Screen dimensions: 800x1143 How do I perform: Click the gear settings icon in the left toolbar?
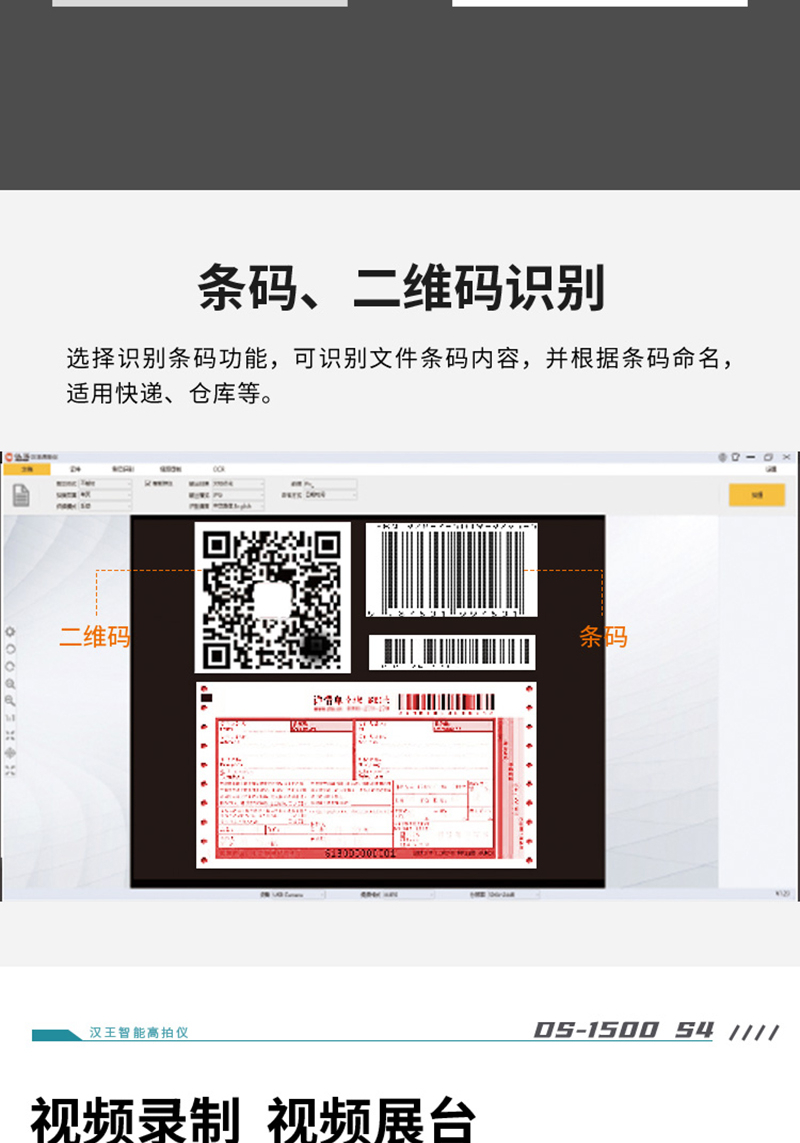click(10, 632)
